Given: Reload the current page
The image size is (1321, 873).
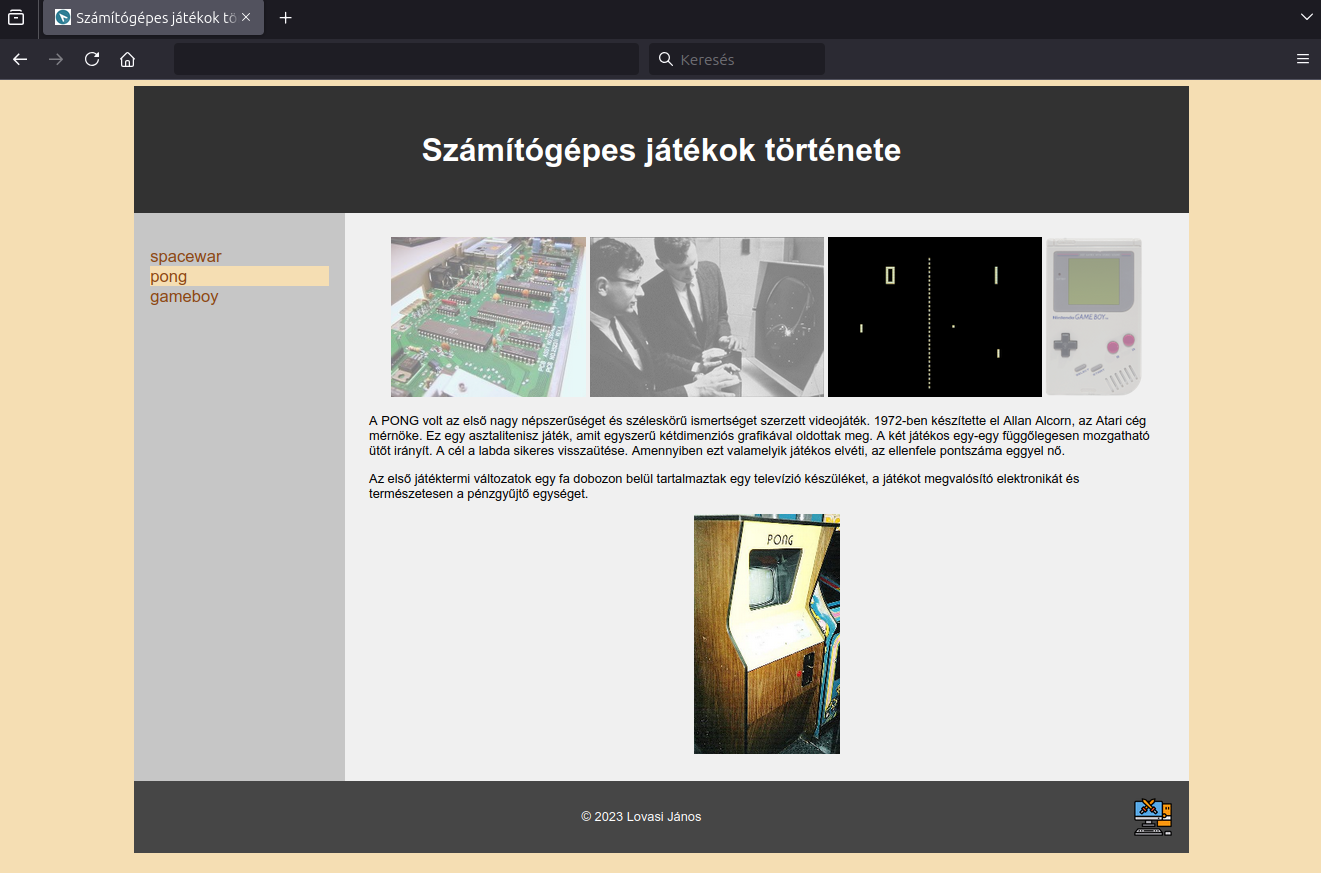Looking at the screenshot, I should click(92, 59).
